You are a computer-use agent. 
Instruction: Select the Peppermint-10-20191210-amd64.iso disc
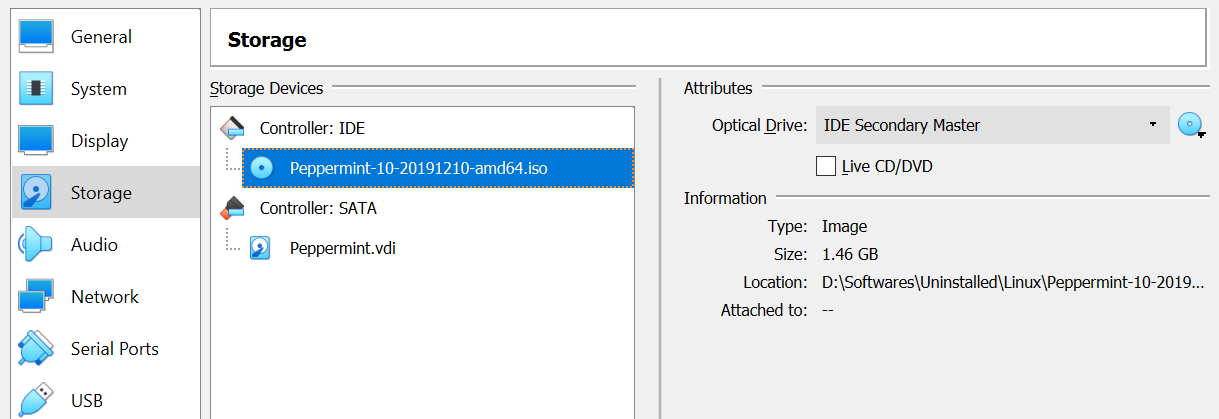point(418,168)
